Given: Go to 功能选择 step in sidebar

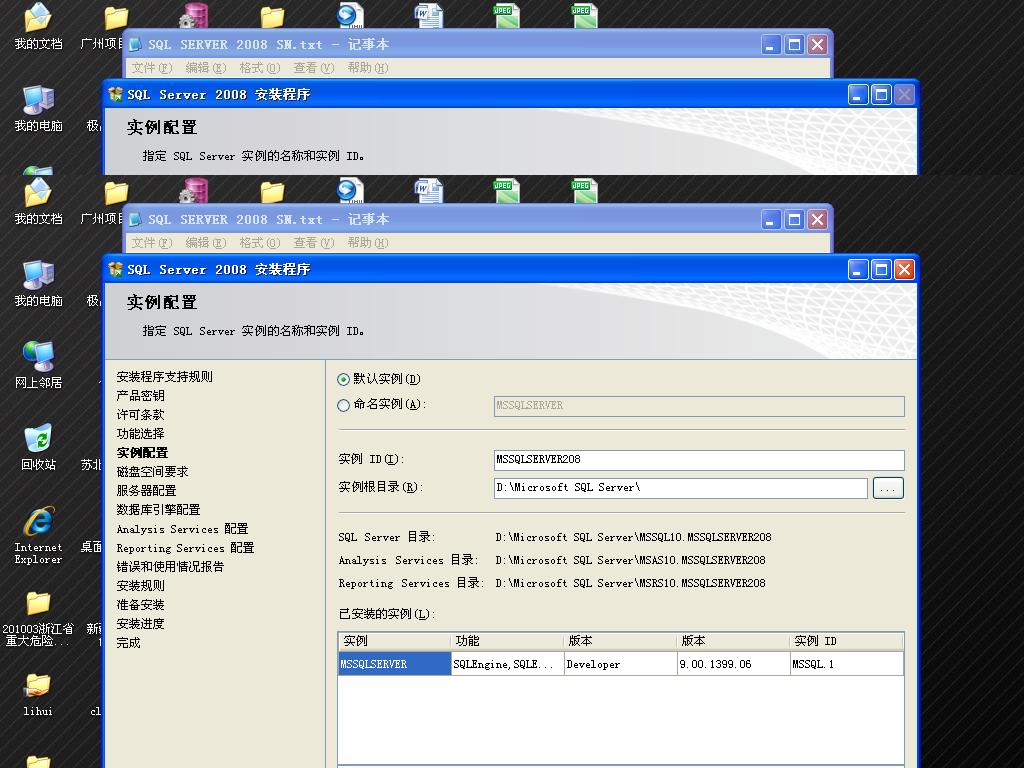Looking at the screenshot, I should tap(140, 434).
